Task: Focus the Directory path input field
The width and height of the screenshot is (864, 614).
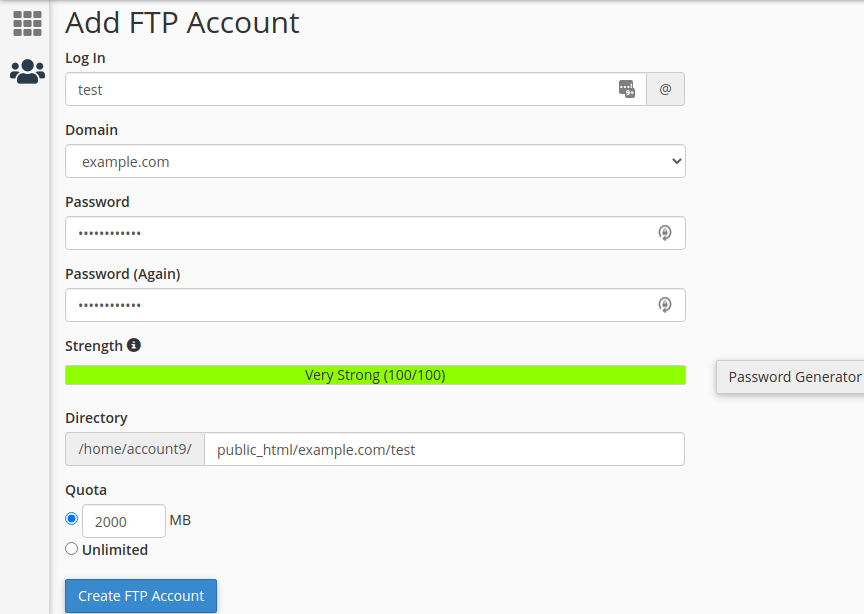Action: click(445, 449)
